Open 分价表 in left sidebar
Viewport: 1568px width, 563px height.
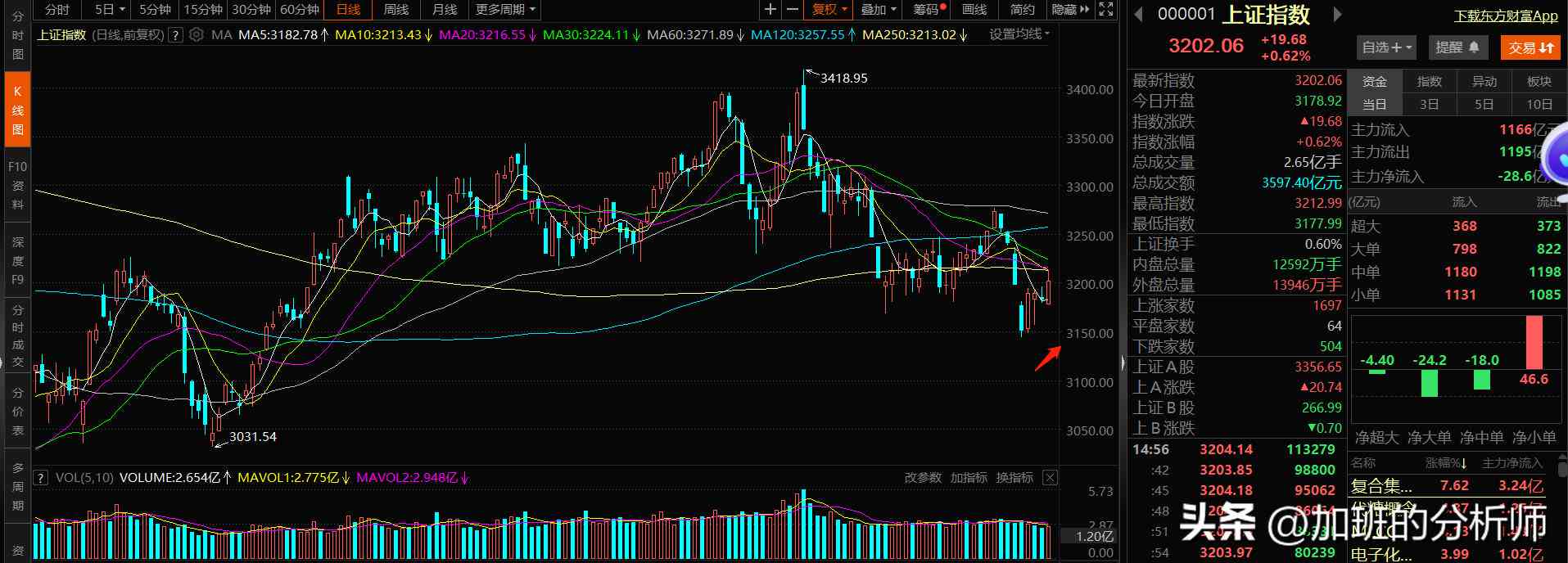coord(17,411)
